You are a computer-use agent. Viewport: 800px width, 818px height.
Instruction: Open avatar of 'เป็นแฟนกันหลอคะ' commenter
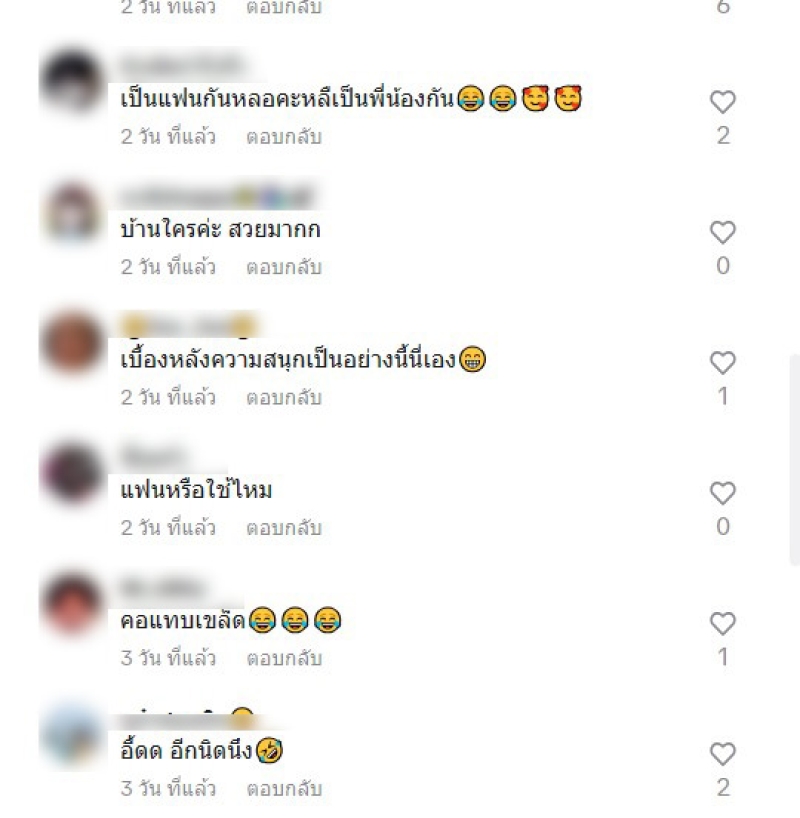(72, 81)
